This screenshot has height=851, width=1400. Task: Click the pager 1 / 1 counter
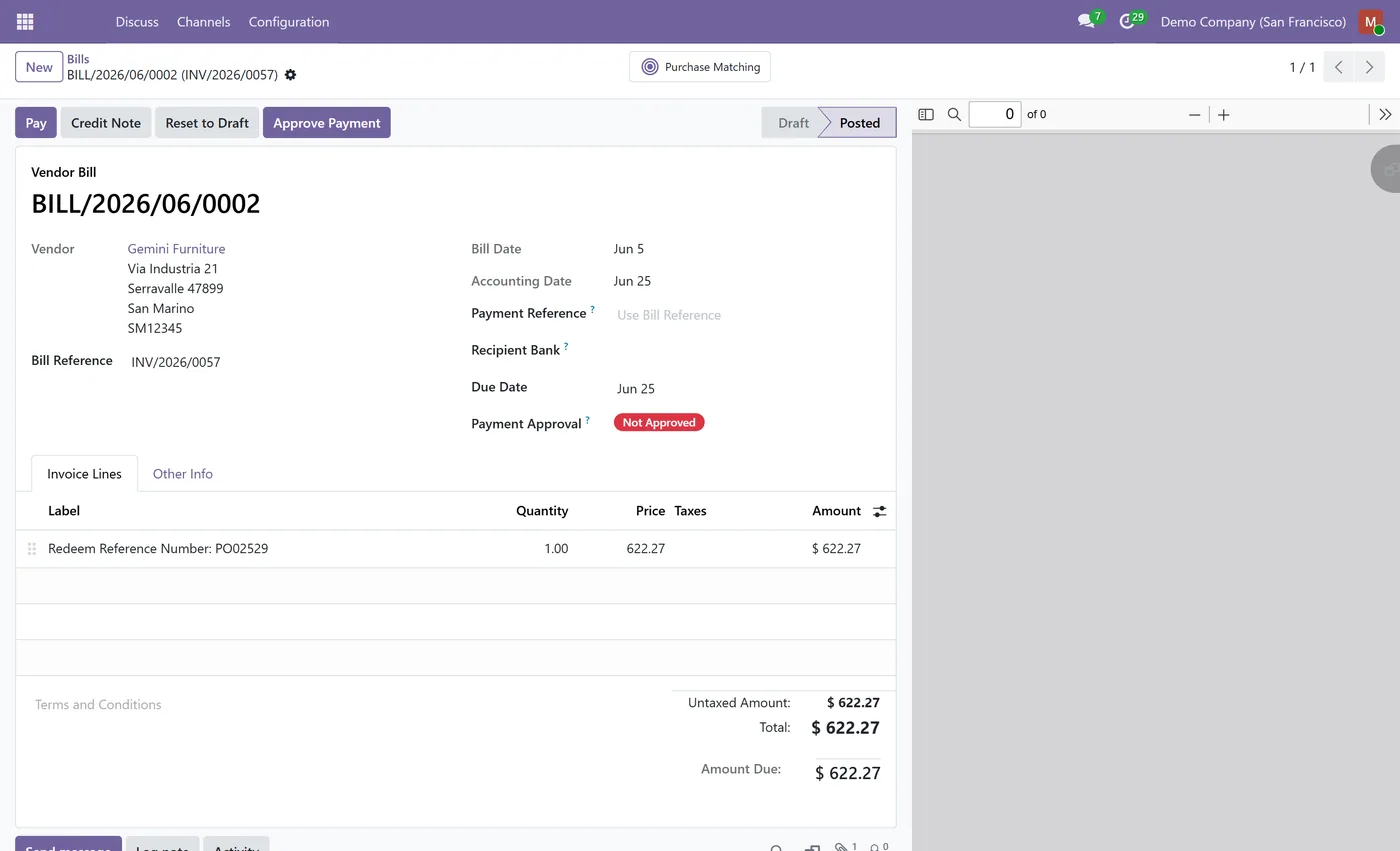(x=1302, y=67)
